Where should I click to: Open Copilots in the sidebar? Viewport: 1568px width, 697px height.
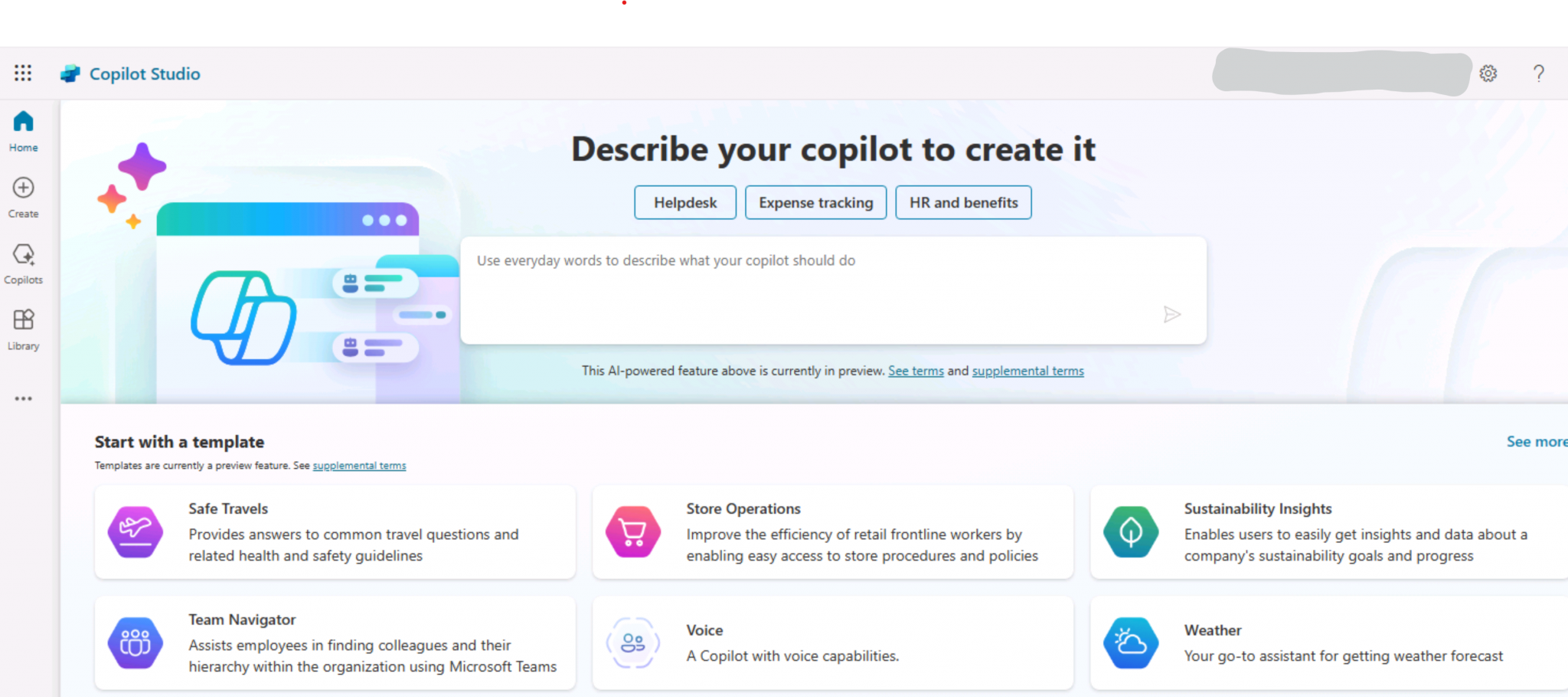[x=23, y=263]
